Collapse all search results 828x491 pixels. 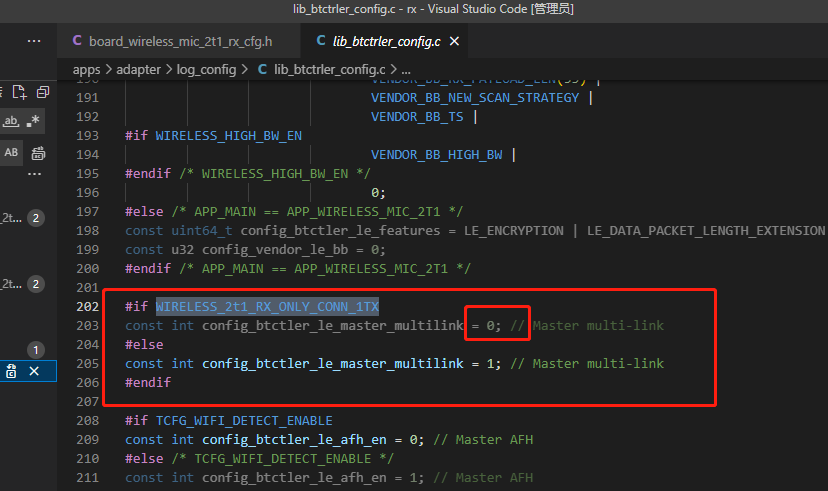43,92
